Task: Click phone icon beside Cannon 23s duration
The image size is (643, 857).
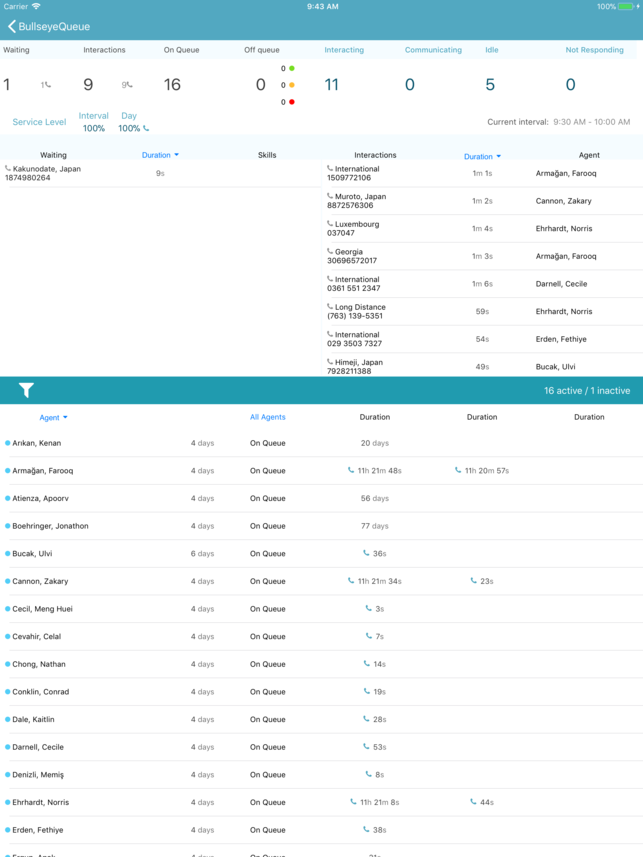Action: (x=474, y=580)
